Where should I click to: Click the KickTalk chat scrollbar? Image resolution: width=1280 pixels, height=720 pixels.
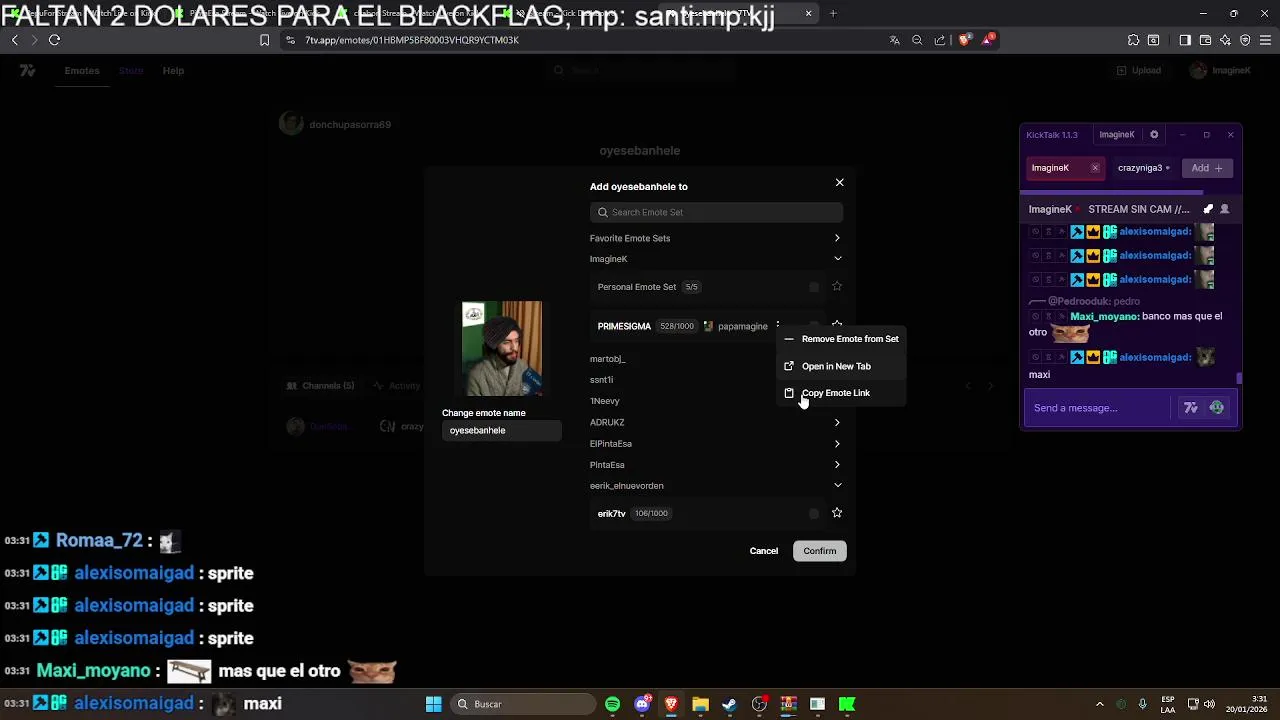pos(1239,378)
